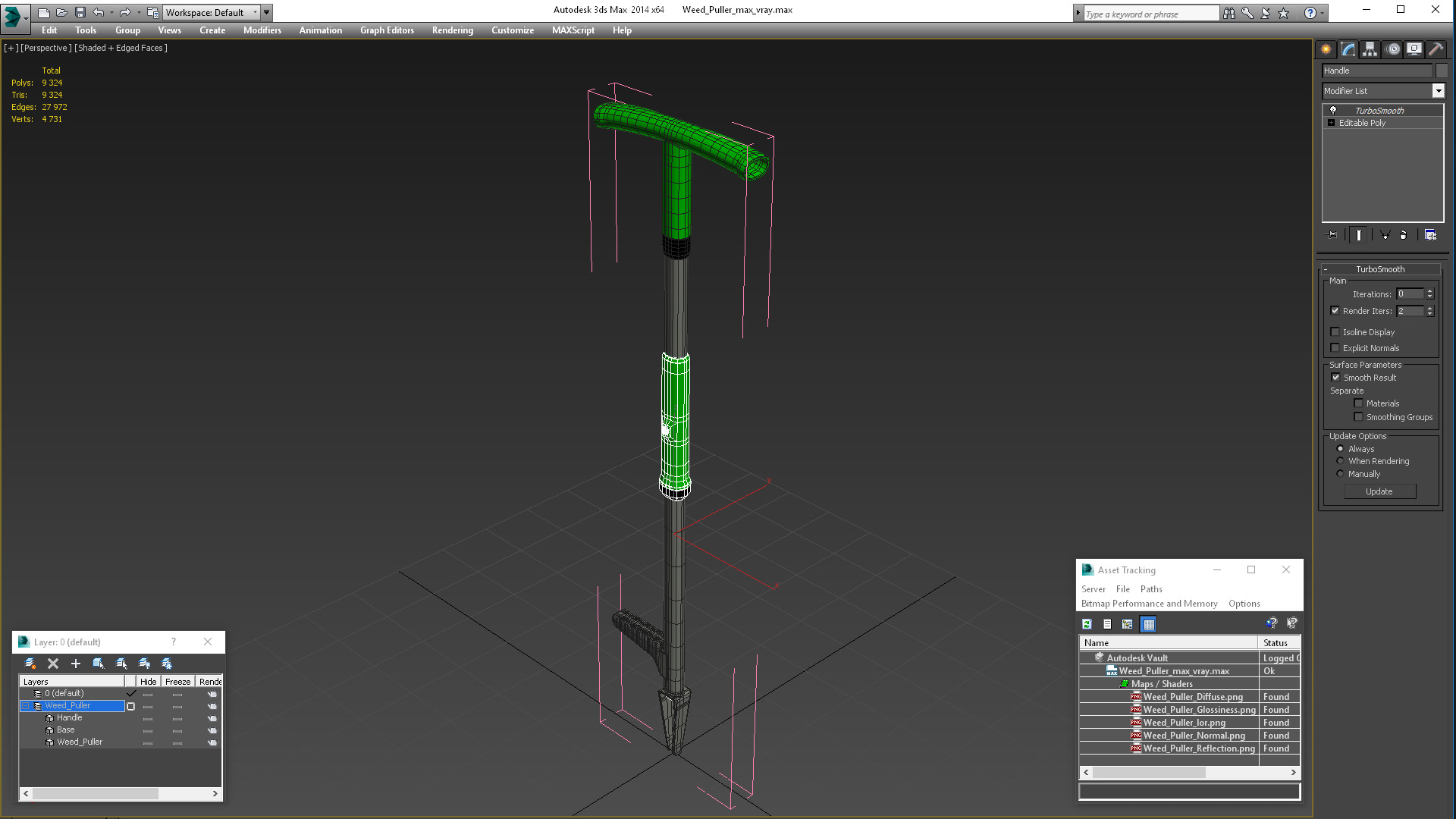Image resolution: width=1456 pixels, height=819 pixels.
Task: Open the Modifiers menu
Action: (262, 30)
